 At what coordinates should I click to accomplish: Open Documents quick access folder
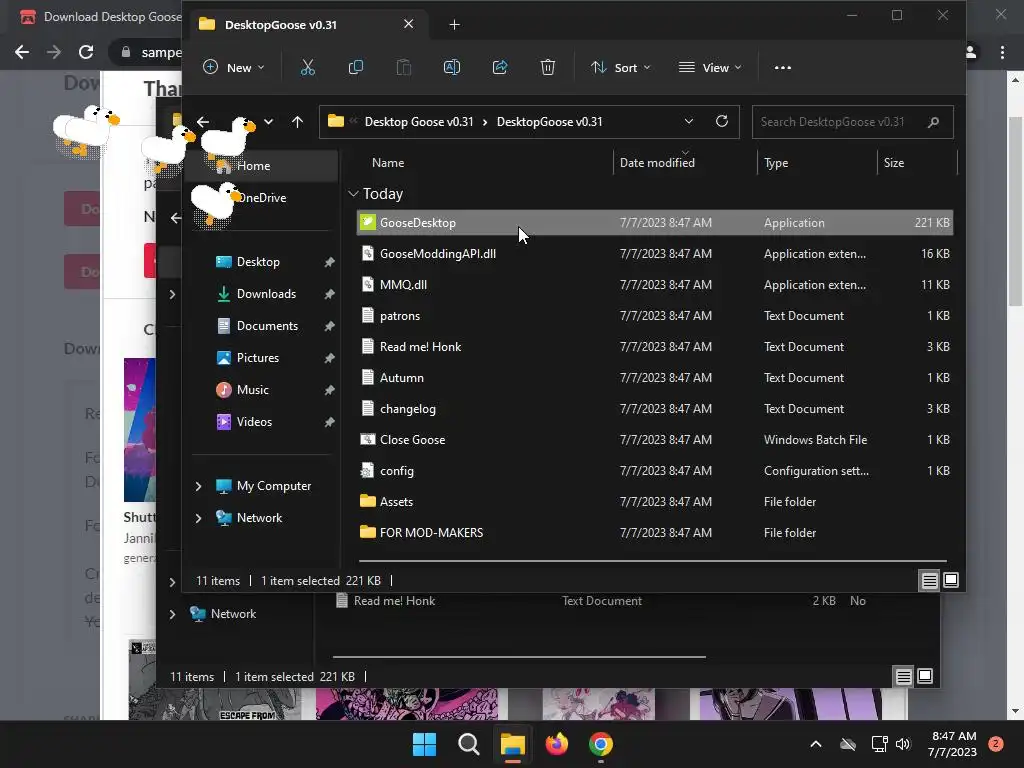pyautogui.click(x=267, y=326)
